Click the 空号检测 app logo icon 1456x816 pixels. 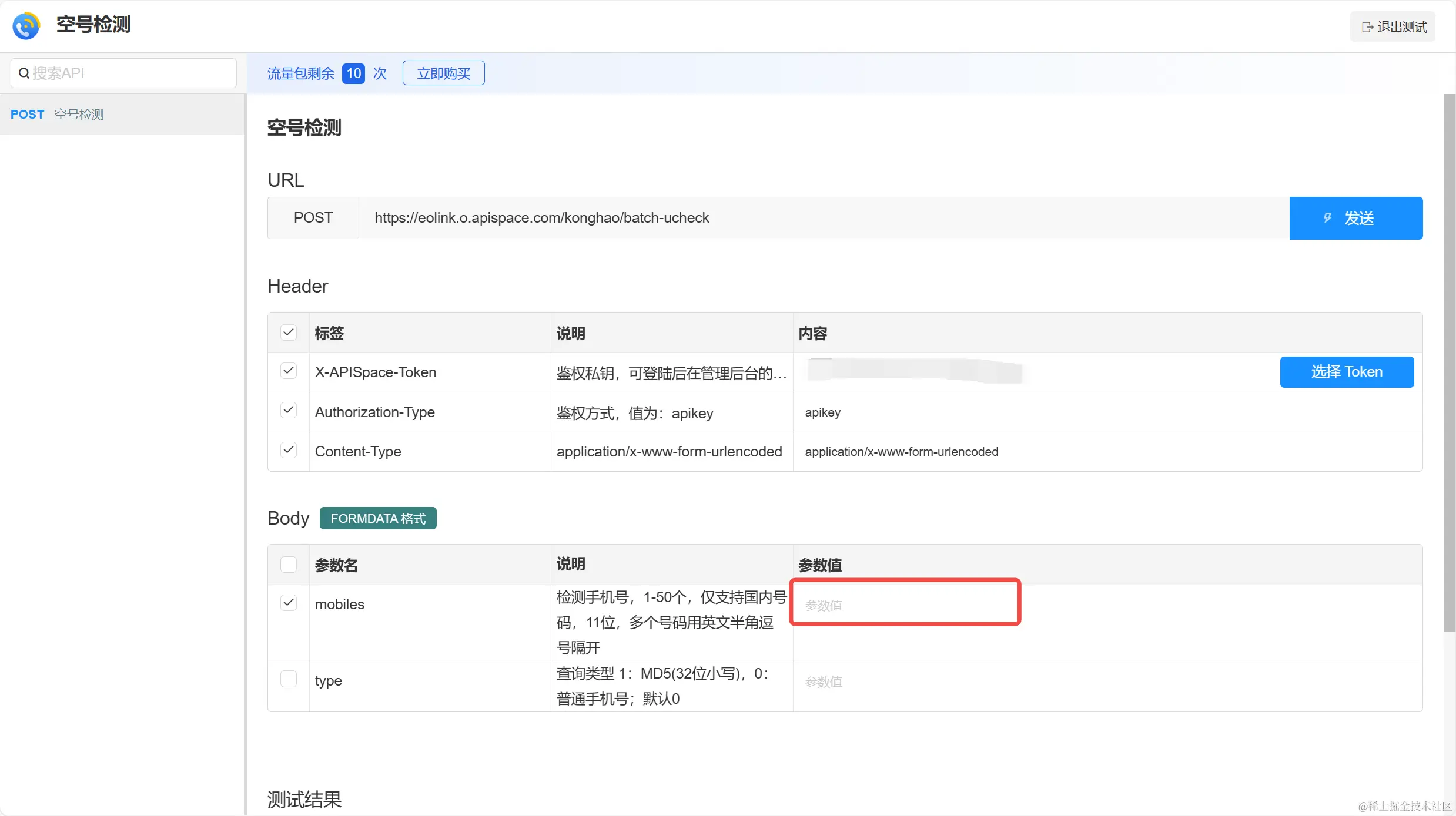coord(26,26)
